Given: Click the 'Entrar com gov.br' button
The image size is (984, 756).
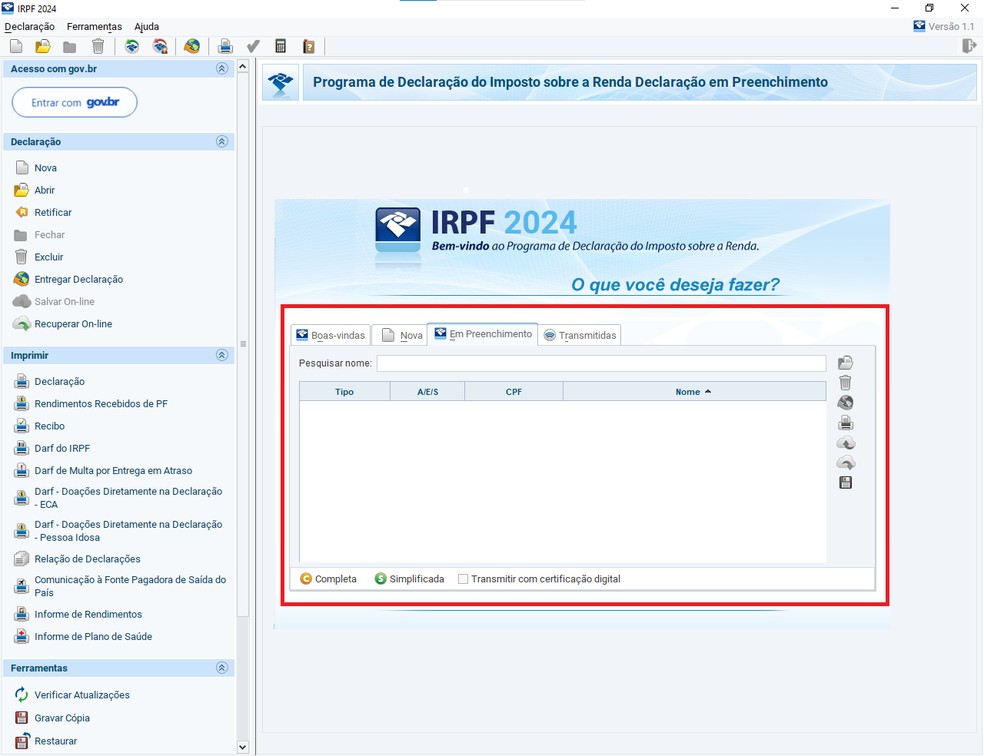Looking at the screenshot, I should click(x=74, y=102).
